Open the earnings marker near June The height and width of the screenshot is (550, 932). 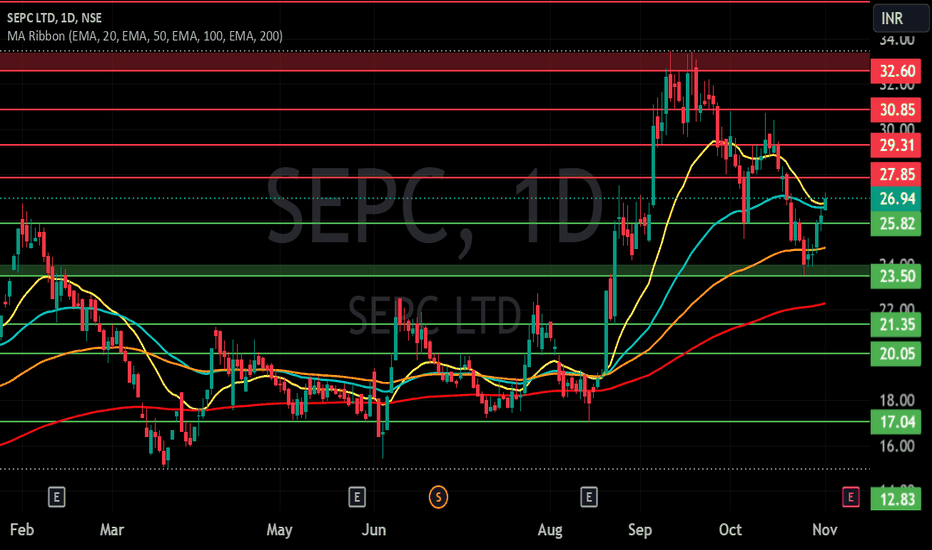tap(357, 496)
